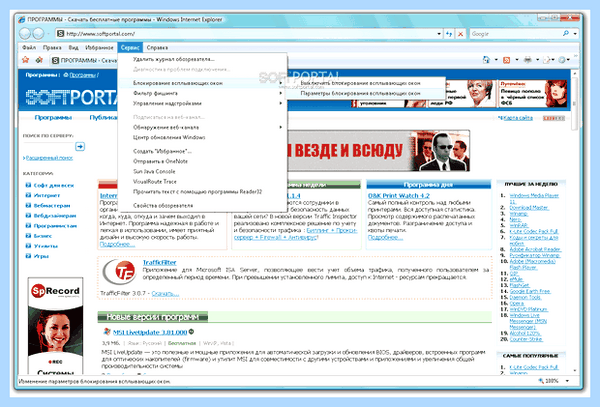Click the Print icon in command bar
The height and width of the screenshot is (407, 600).
pos(528,60)
